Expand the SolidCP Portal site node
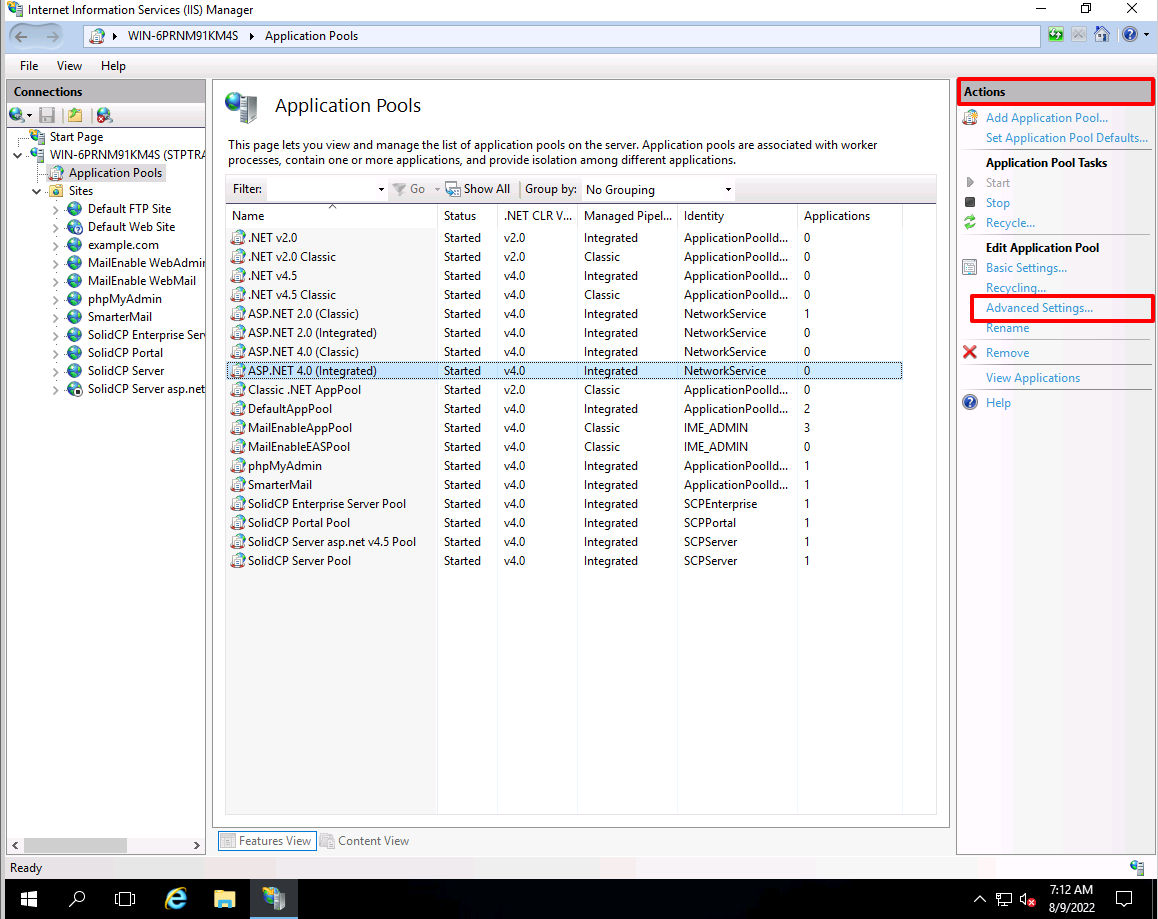Image resolution: width=1158 pixels, height=919 pixels. 55,353
